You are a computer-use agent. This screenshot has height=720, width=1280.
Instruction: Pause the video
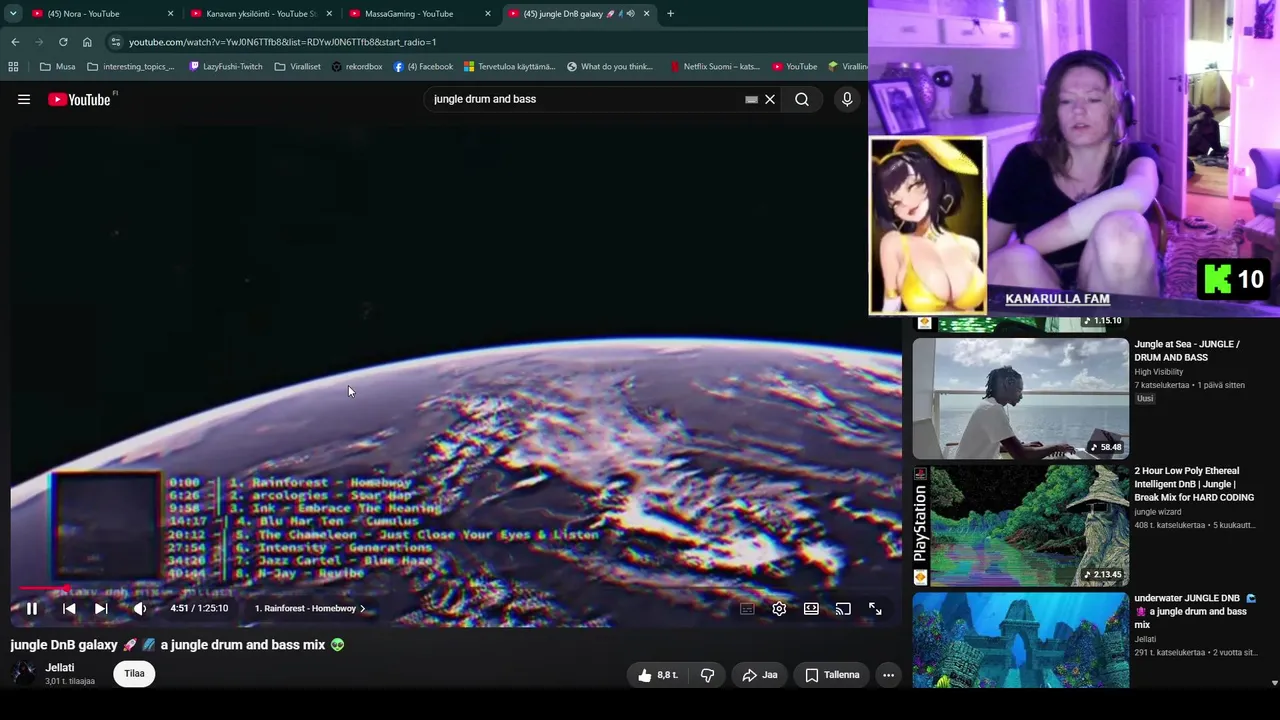pyautogui.click(x=32, y=608)
